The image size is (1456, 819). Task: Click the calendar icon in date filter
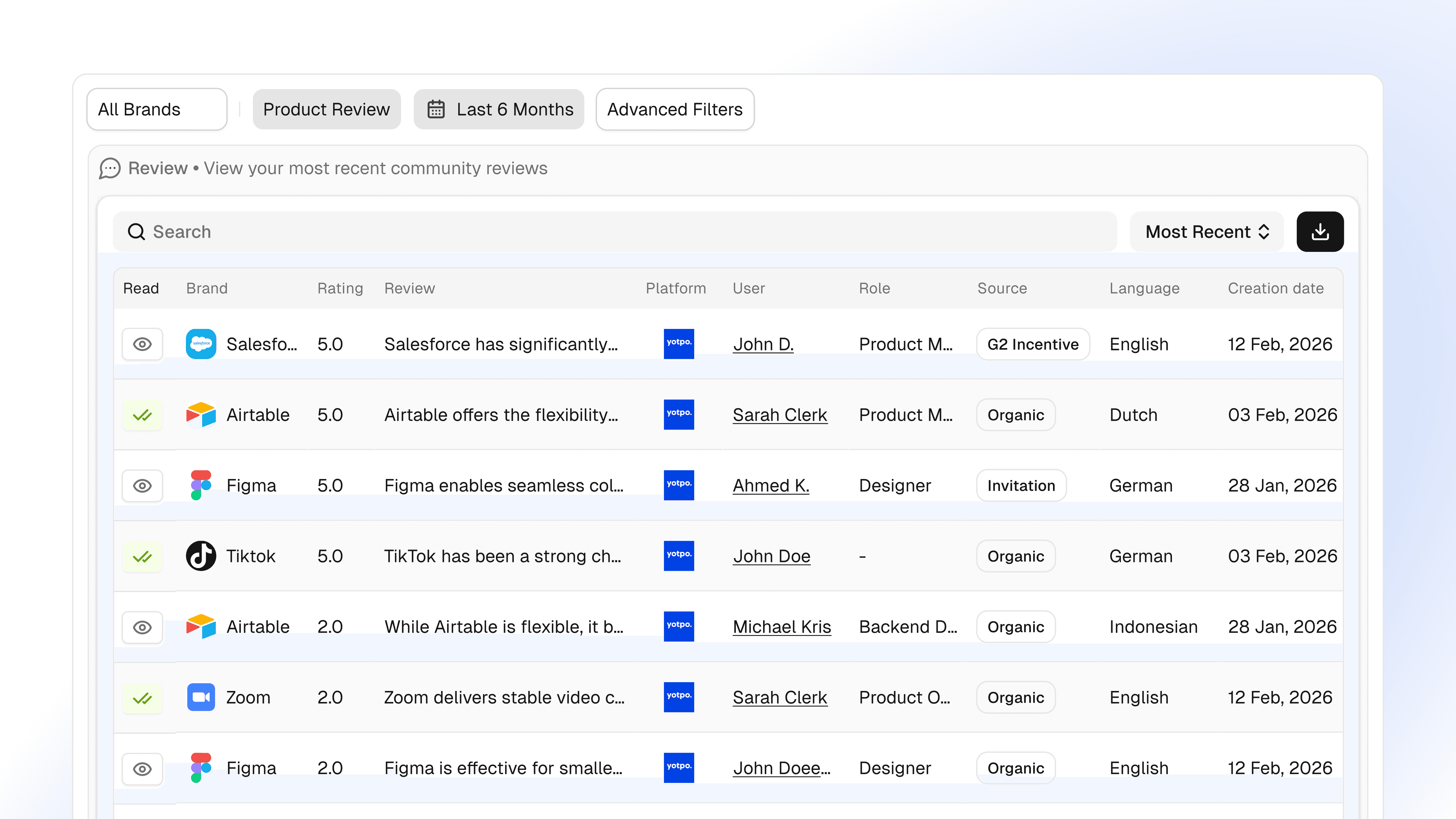click(x=436, y=109)
